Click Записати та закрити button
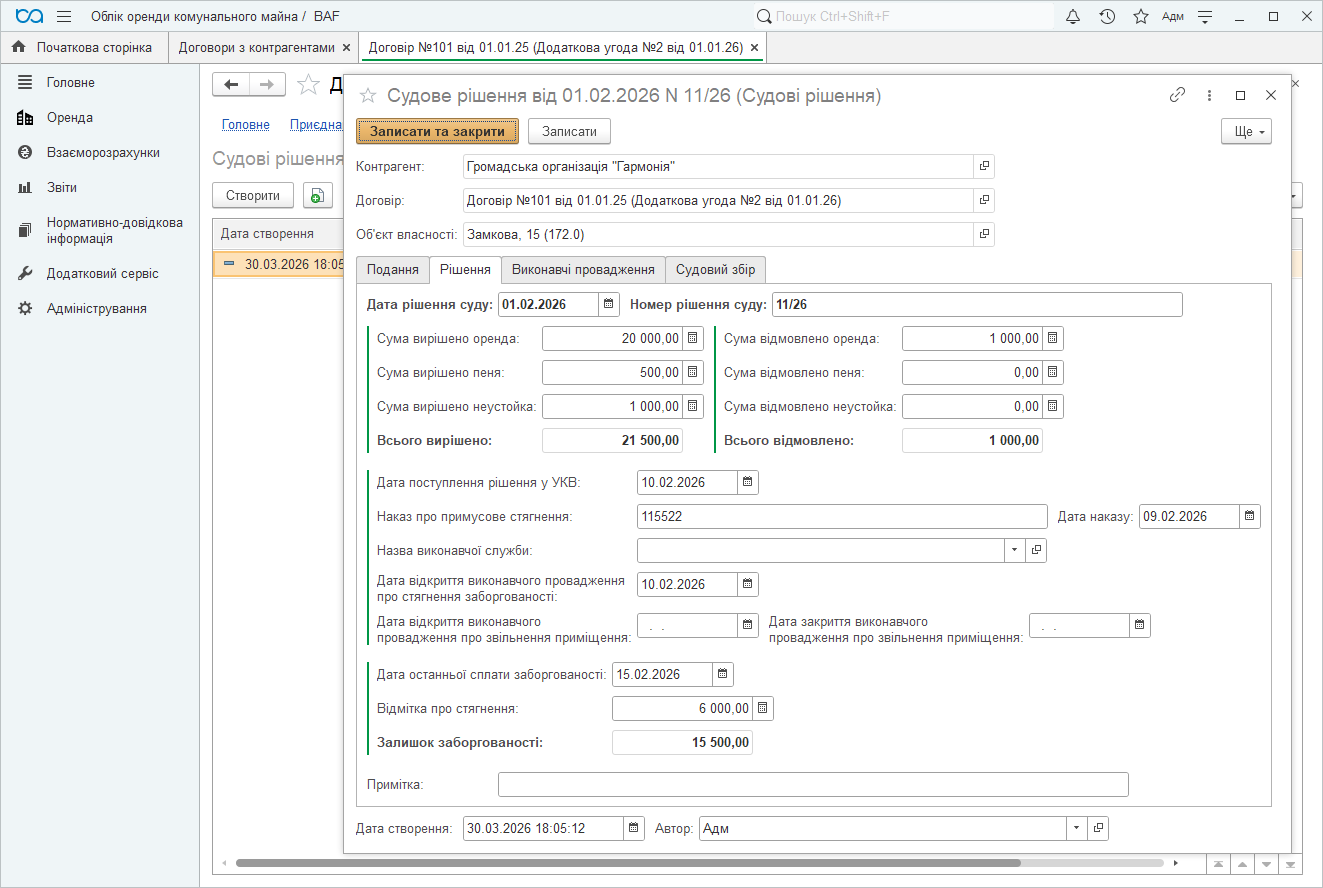1323x888 pixels. tap(437, 132)
